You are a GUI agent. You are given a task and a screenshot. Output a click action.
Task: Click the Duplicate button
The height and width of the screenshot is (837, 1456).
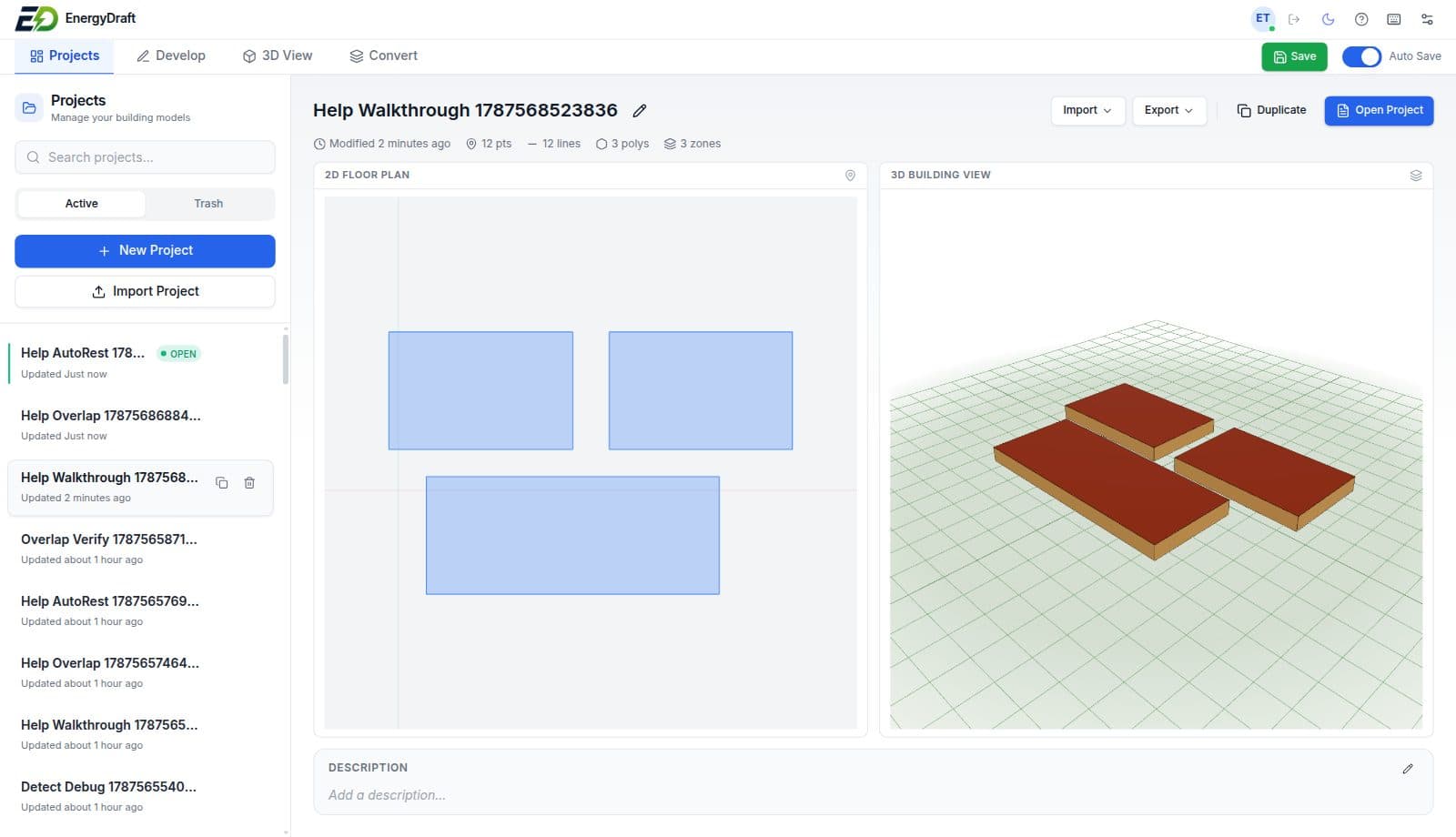tap(1271, 110)
